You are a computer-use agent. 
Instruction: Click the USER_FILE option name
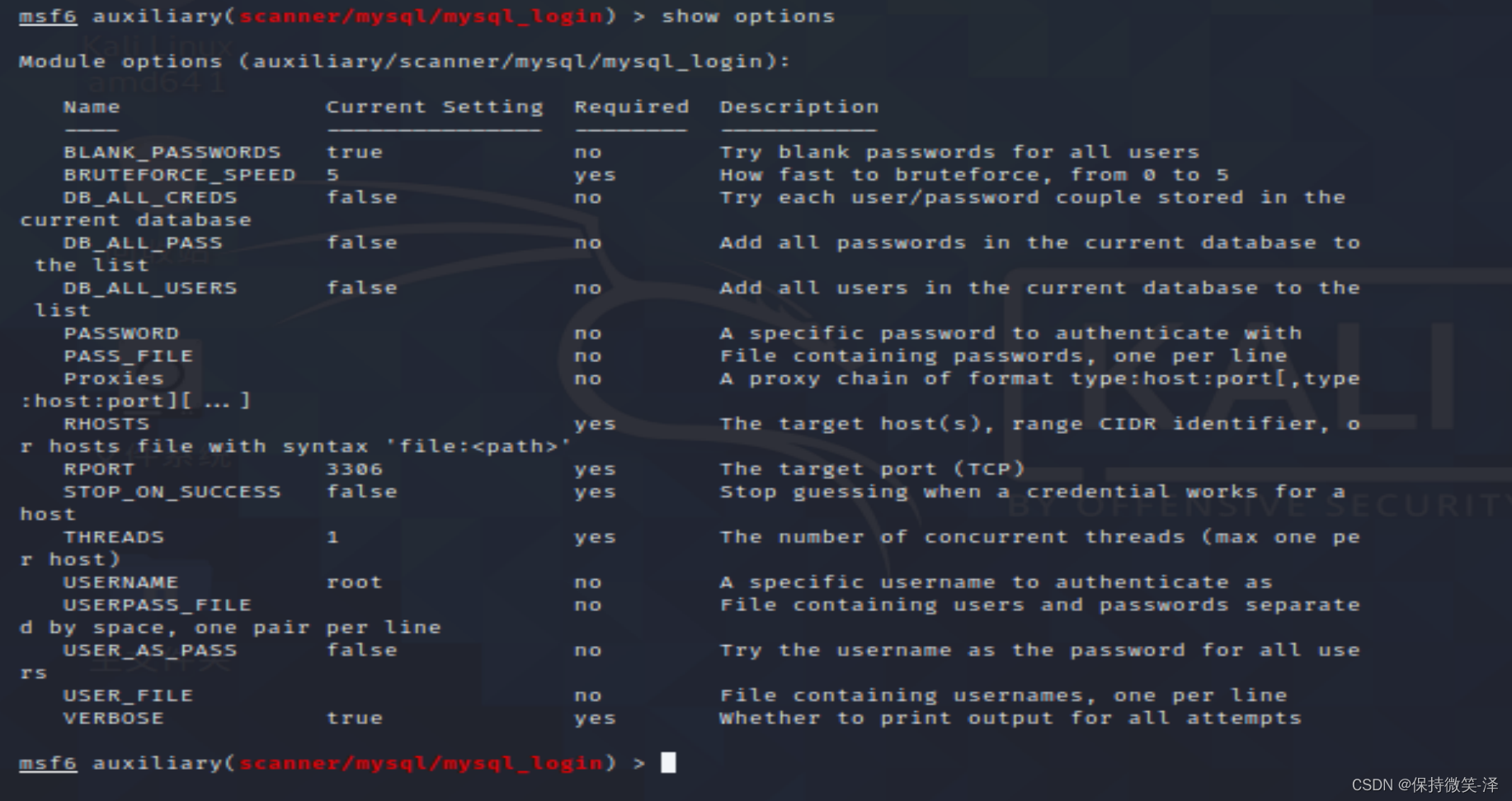tap(128, 695)
